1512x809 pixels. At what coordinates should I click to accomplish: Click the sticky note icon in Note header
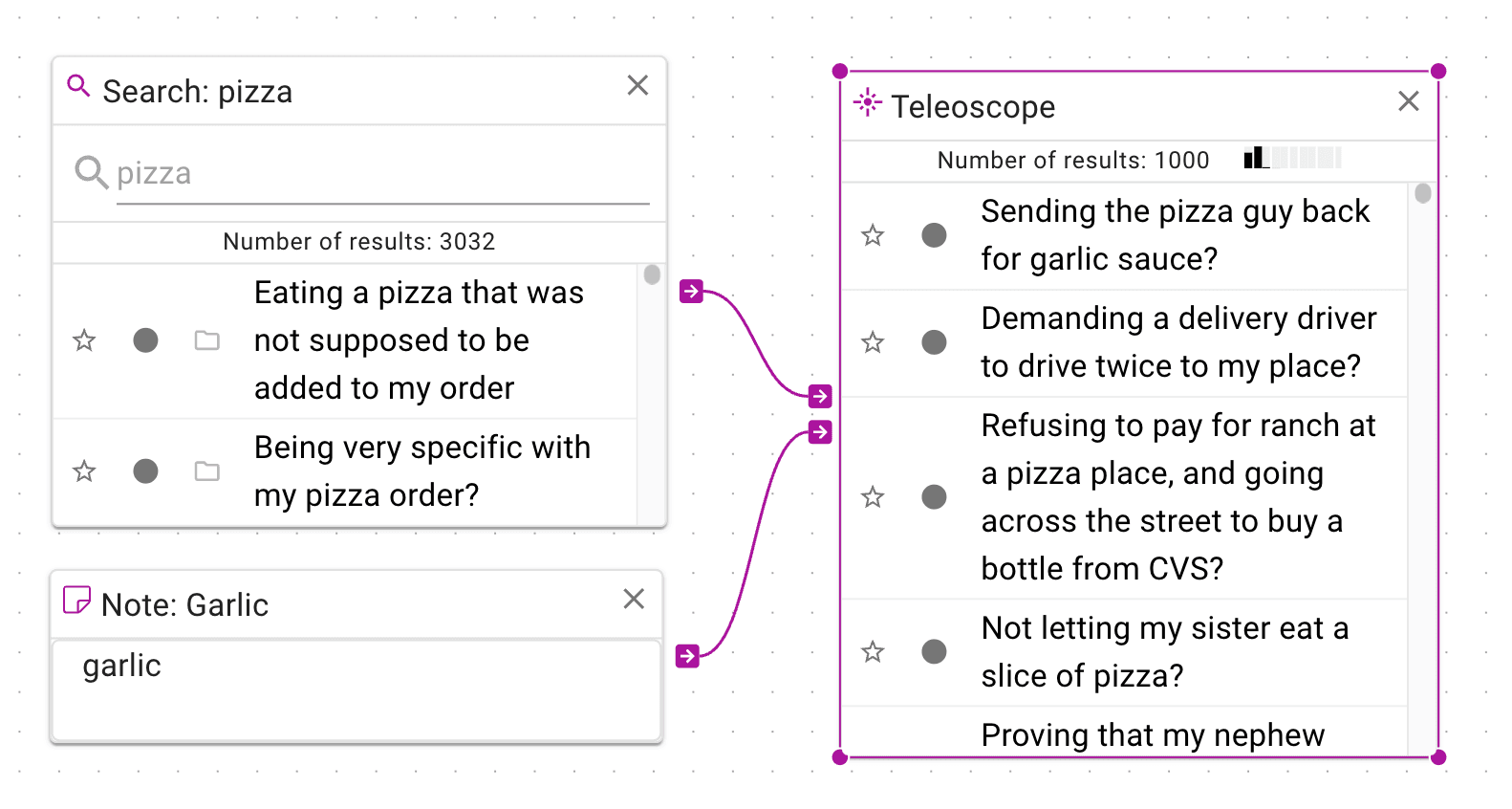[x=76, y=601]
